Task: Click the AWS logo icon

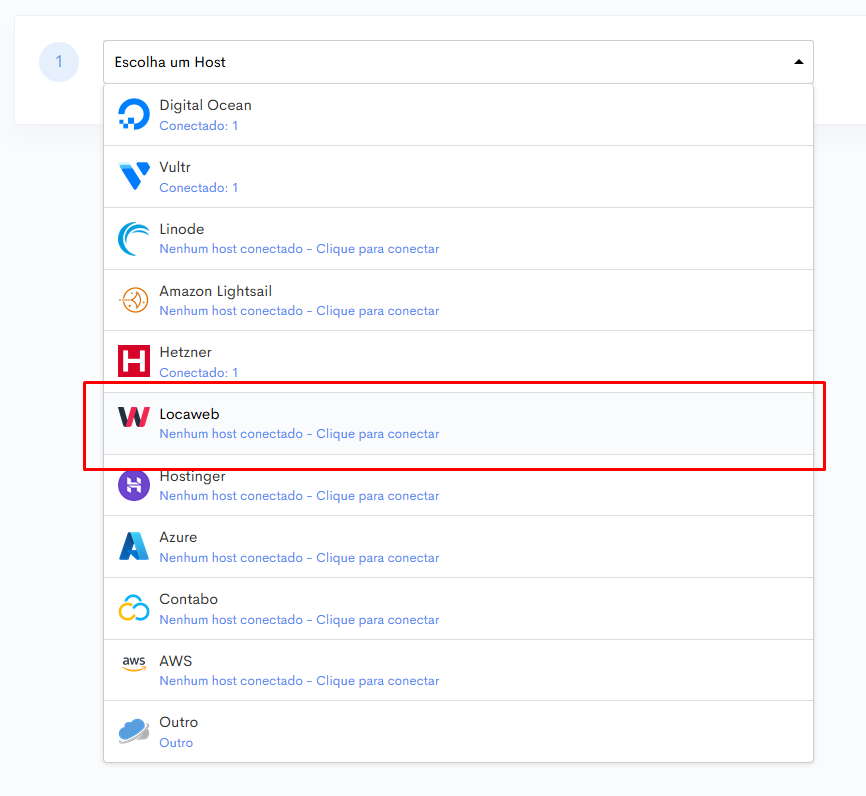Action: click(134, 663)
